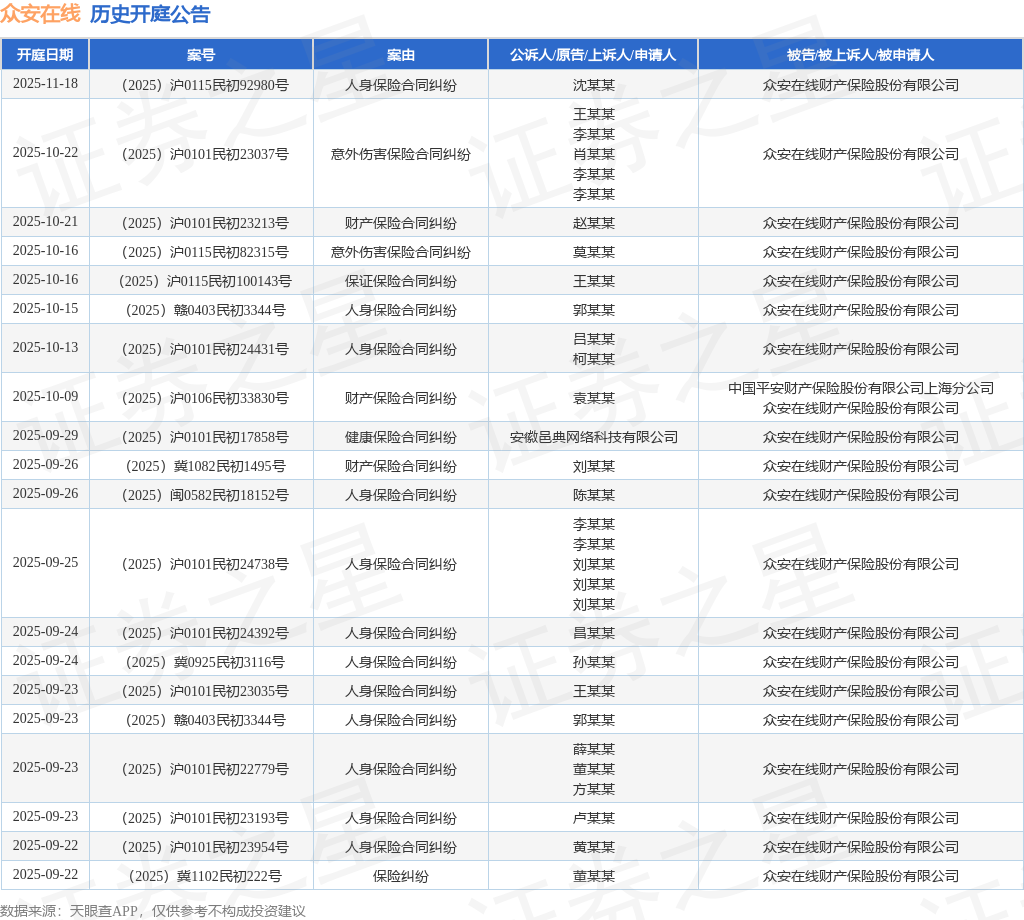Click the date 2025-09-29
This screenshot has width=1024, height=920.
45,436
